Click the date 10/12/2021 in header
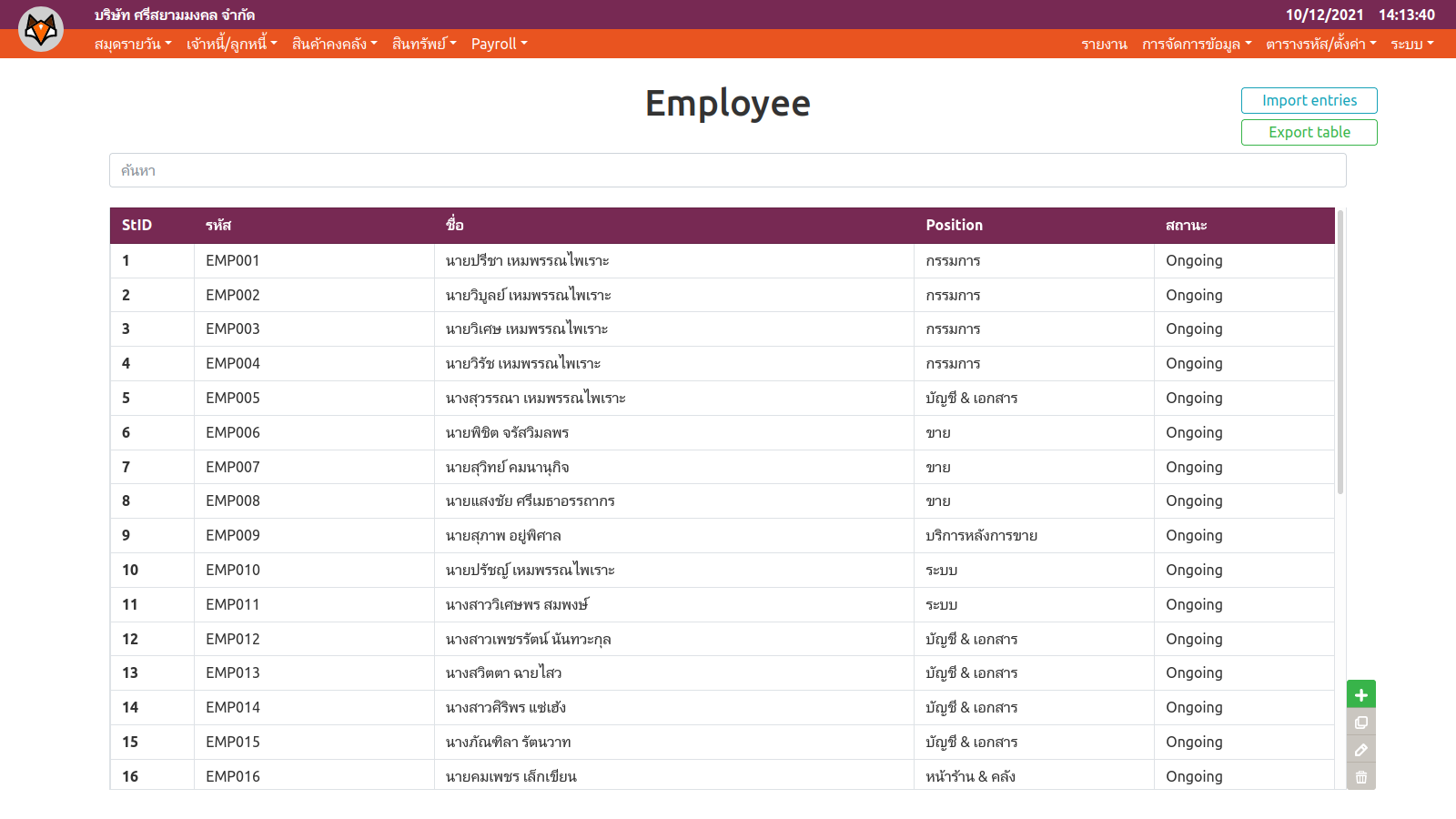 tap(1324, 15)
